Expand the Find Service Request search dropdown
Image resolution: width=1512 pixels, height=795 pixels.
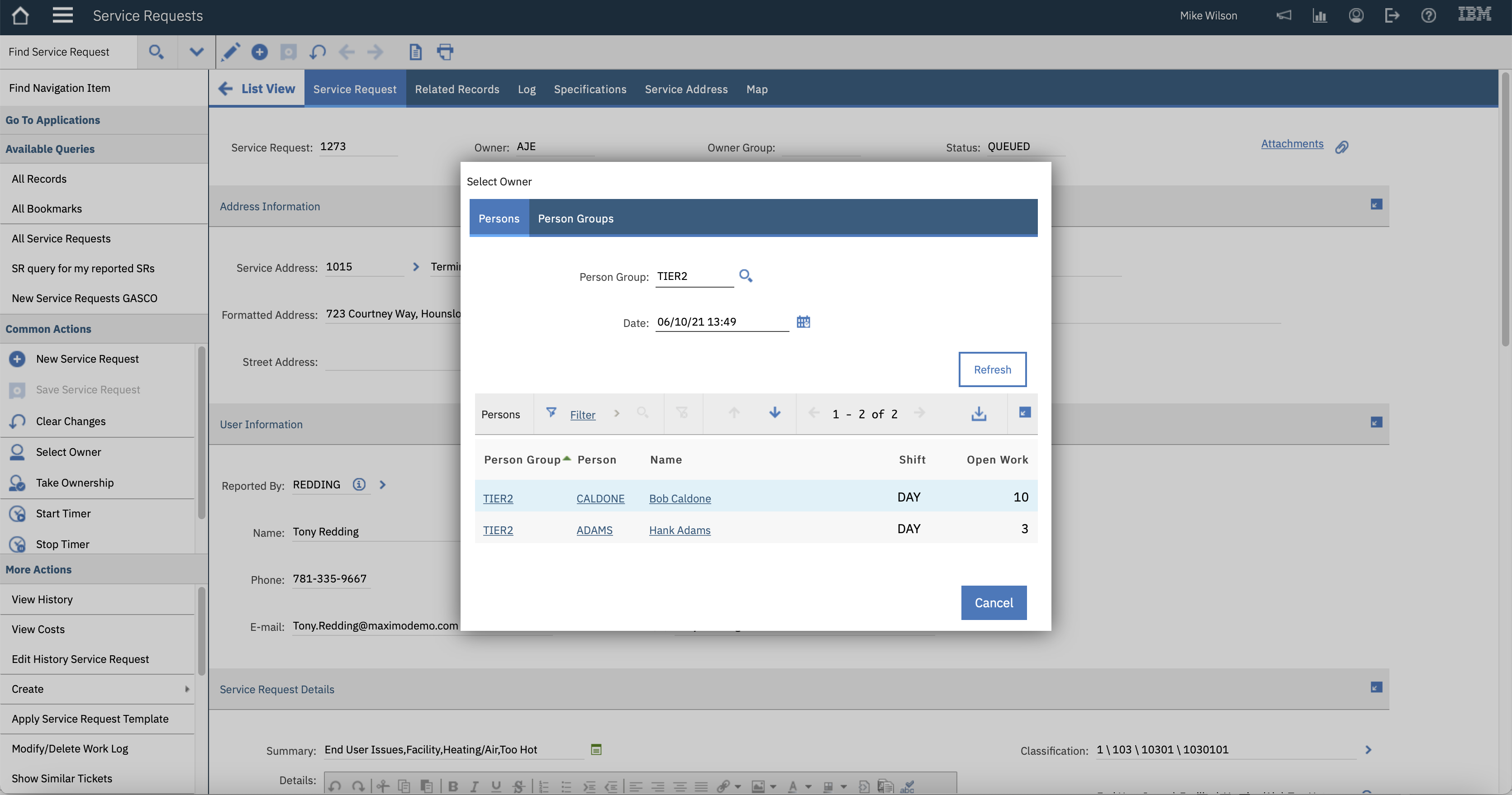[x=196, y=52]
